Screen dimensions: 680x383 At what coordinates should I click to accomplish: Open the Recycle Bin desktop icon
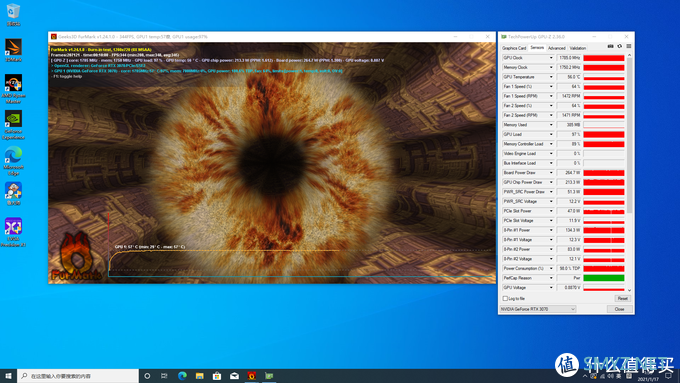tap(13, 14)
